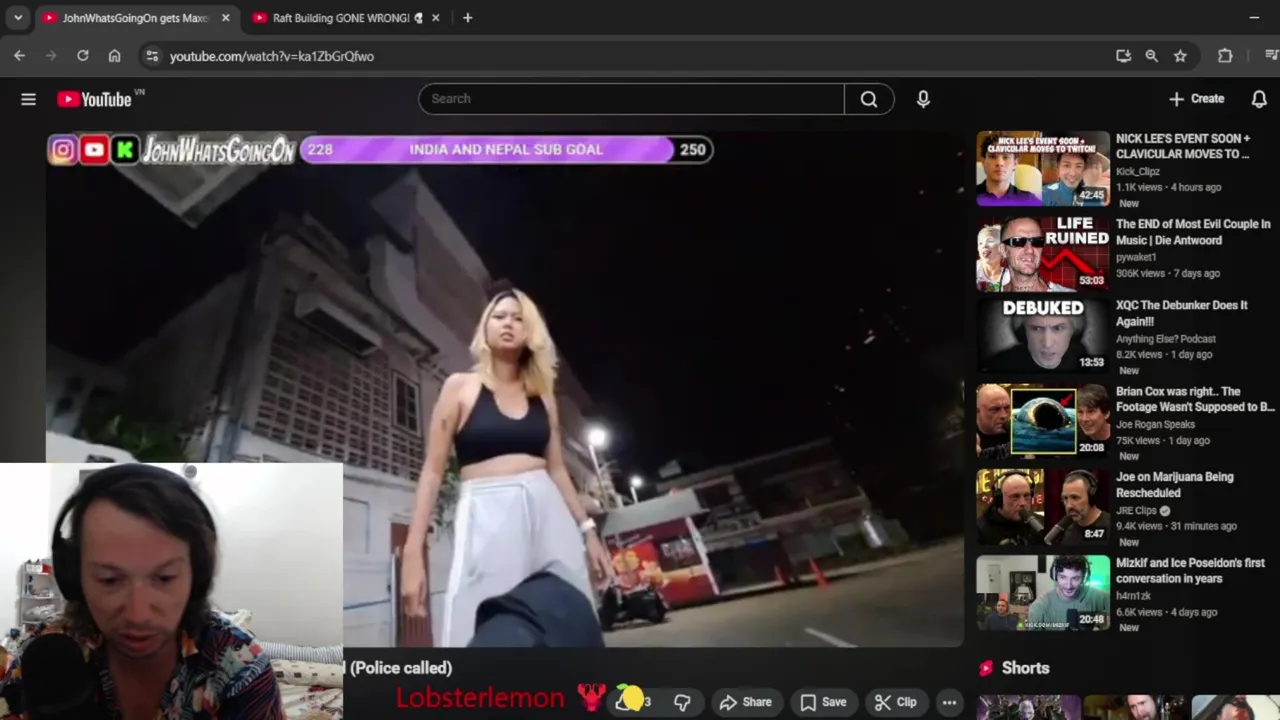Screen dimensions: 1280x720
Task: Click the main video player
Action: click(505, 390)
